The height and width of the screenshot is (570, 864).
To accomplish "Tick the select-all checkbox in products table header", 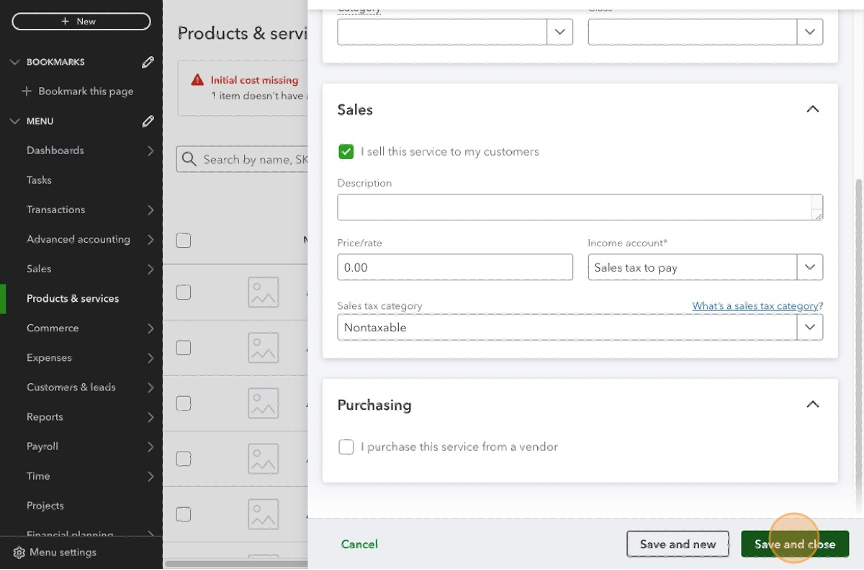I will pos(183,240).
